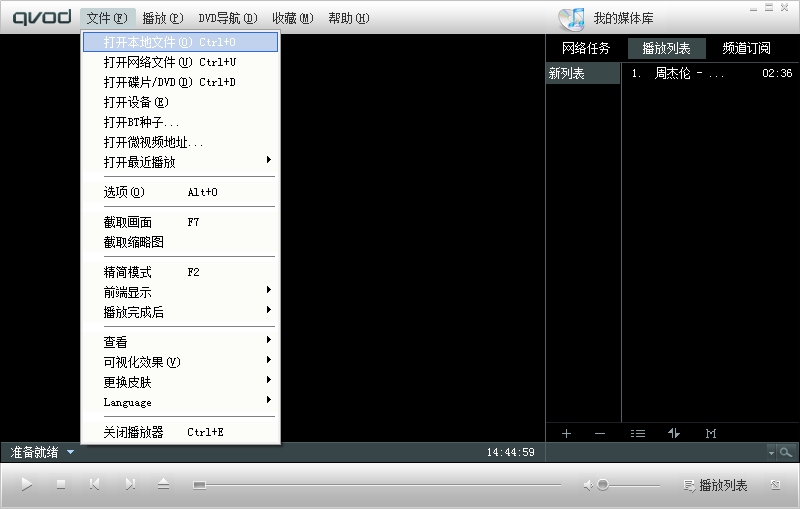Viewport: 800px width, 509px height.
Task: Click the playback seek bar handle
Action: point(199,485)
